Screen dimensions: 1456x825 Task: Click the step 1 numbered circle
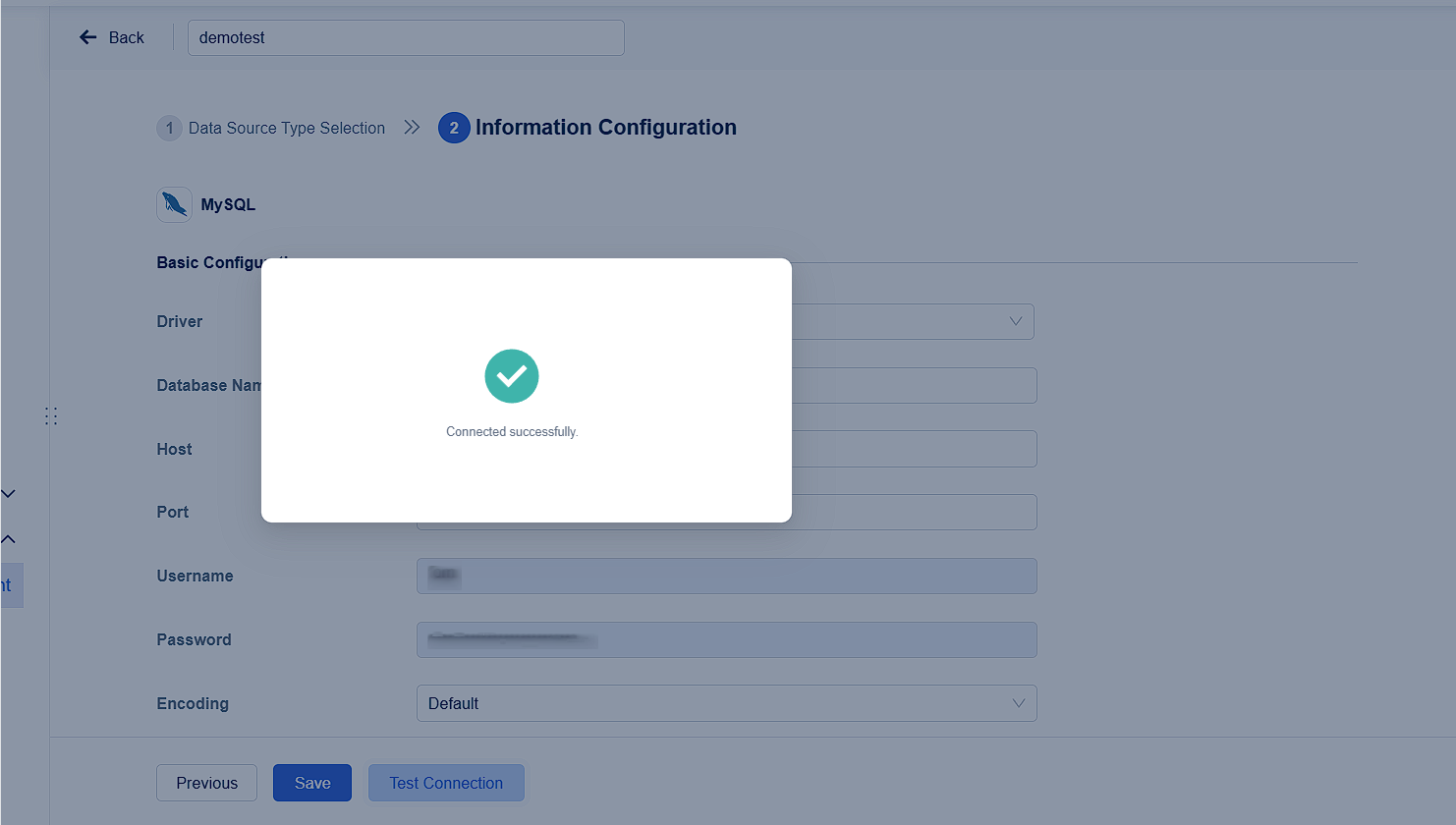pyautogui.click(x=169, y=128)
